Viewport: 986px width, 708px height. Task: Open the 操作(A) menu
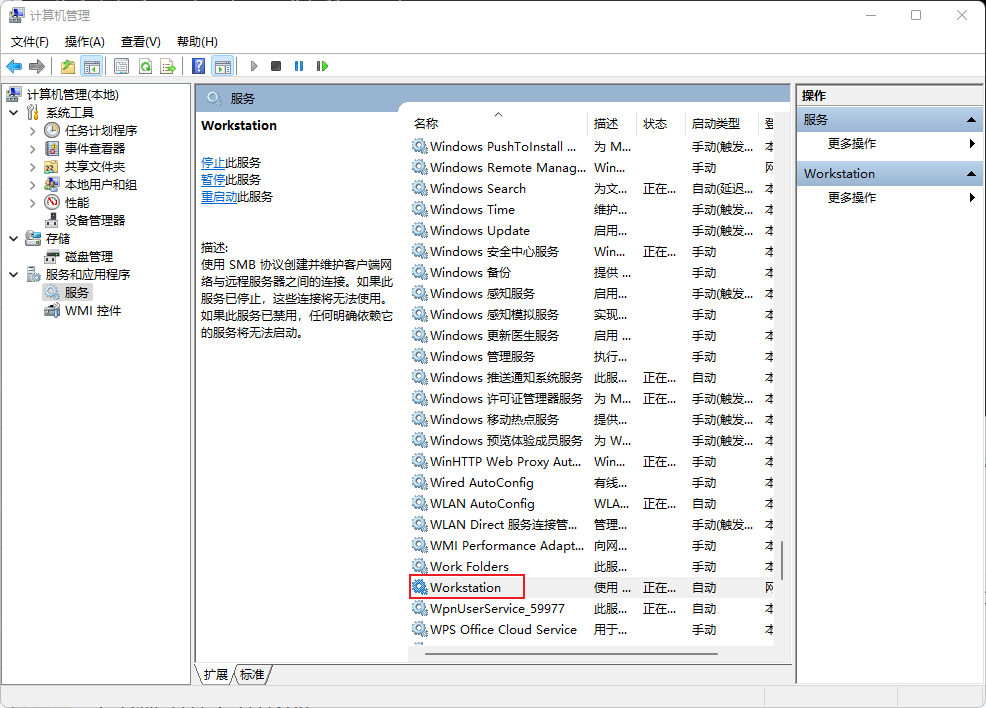tap(84, 41)
